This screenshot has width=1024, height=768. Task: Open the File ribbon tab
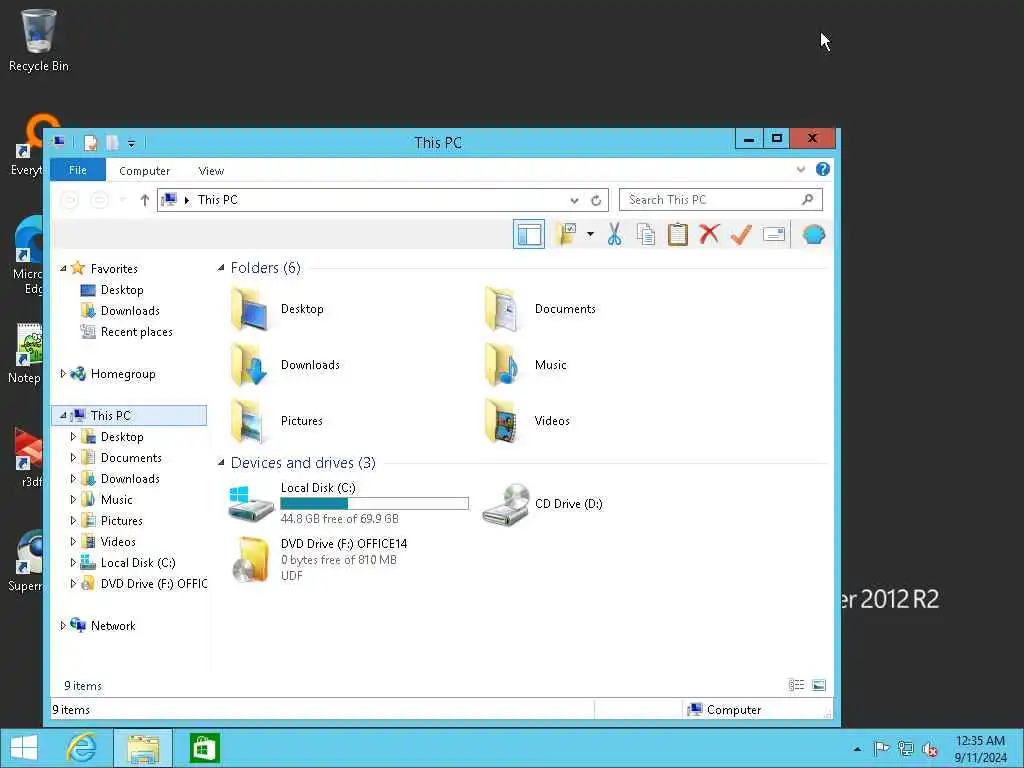(78, 170)
